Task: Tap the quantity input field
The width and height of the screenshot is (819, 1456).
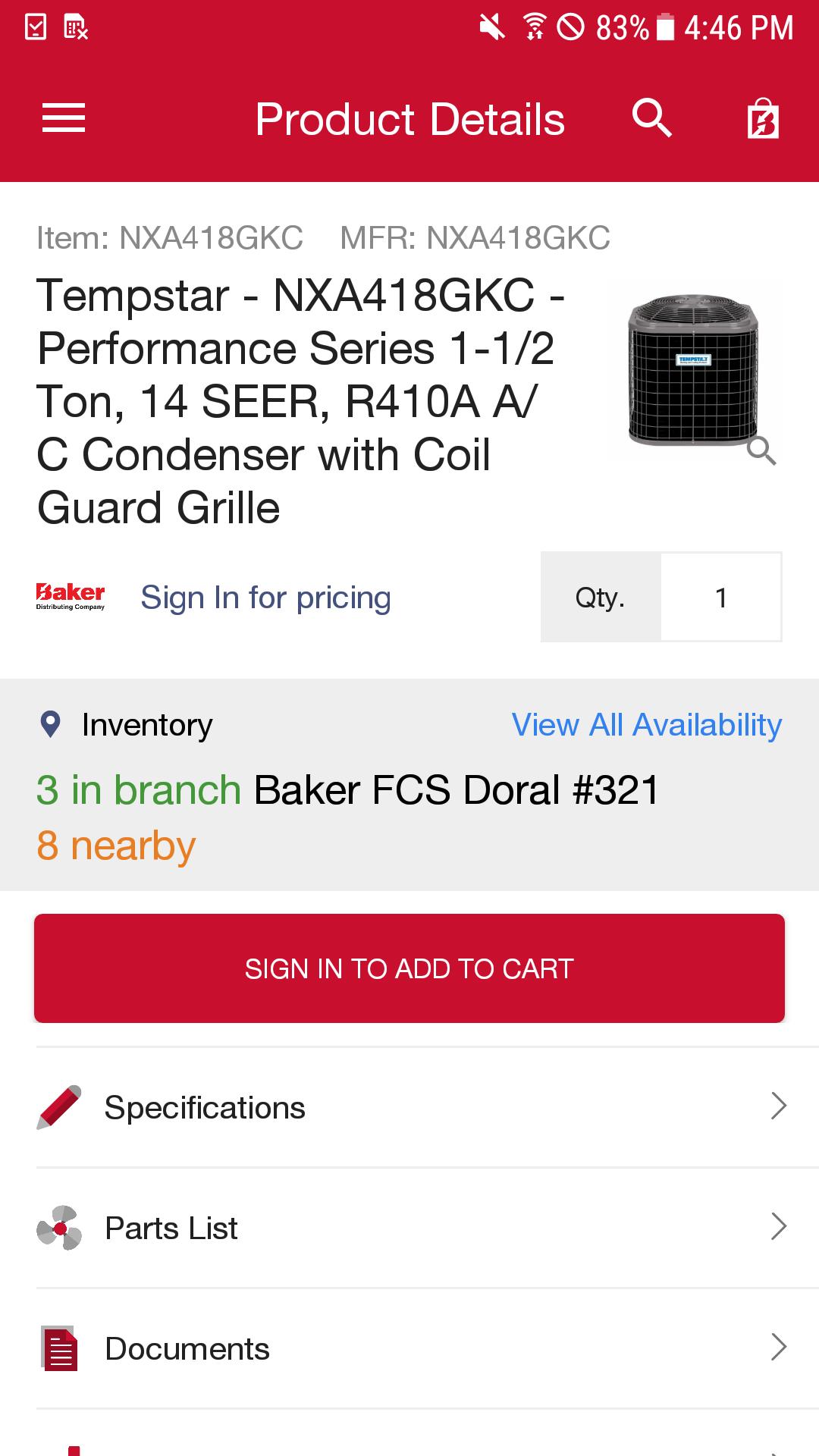Action: [x=720, y=598]
